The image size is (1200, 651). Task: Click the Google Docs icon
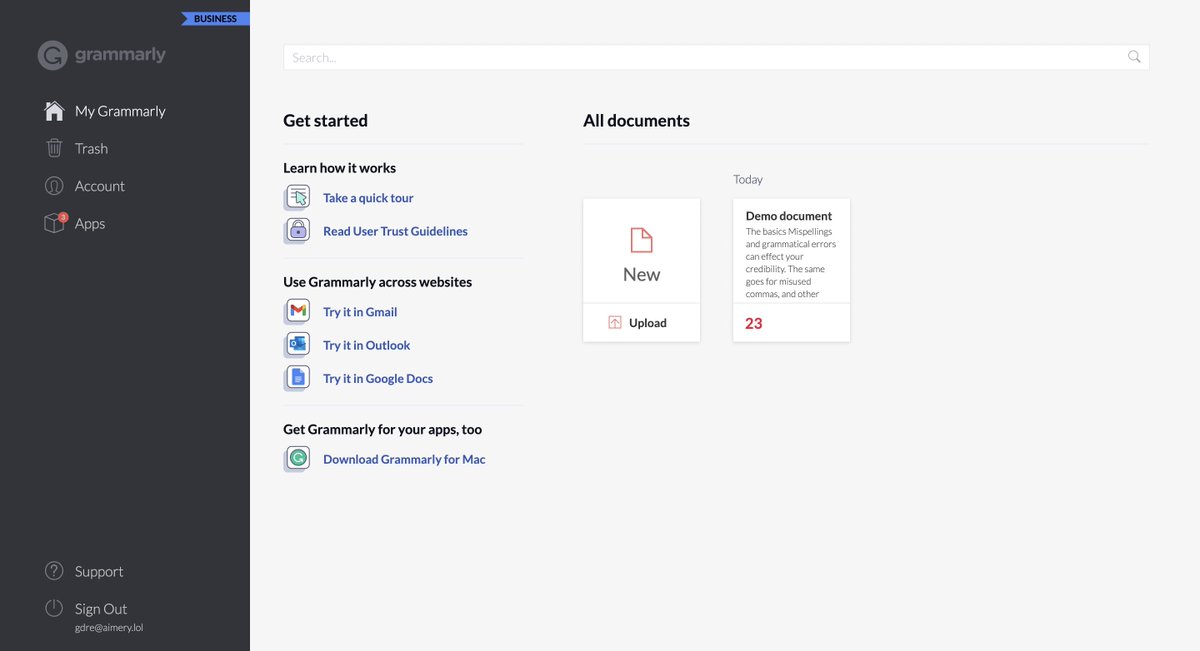tap(298, 378)
